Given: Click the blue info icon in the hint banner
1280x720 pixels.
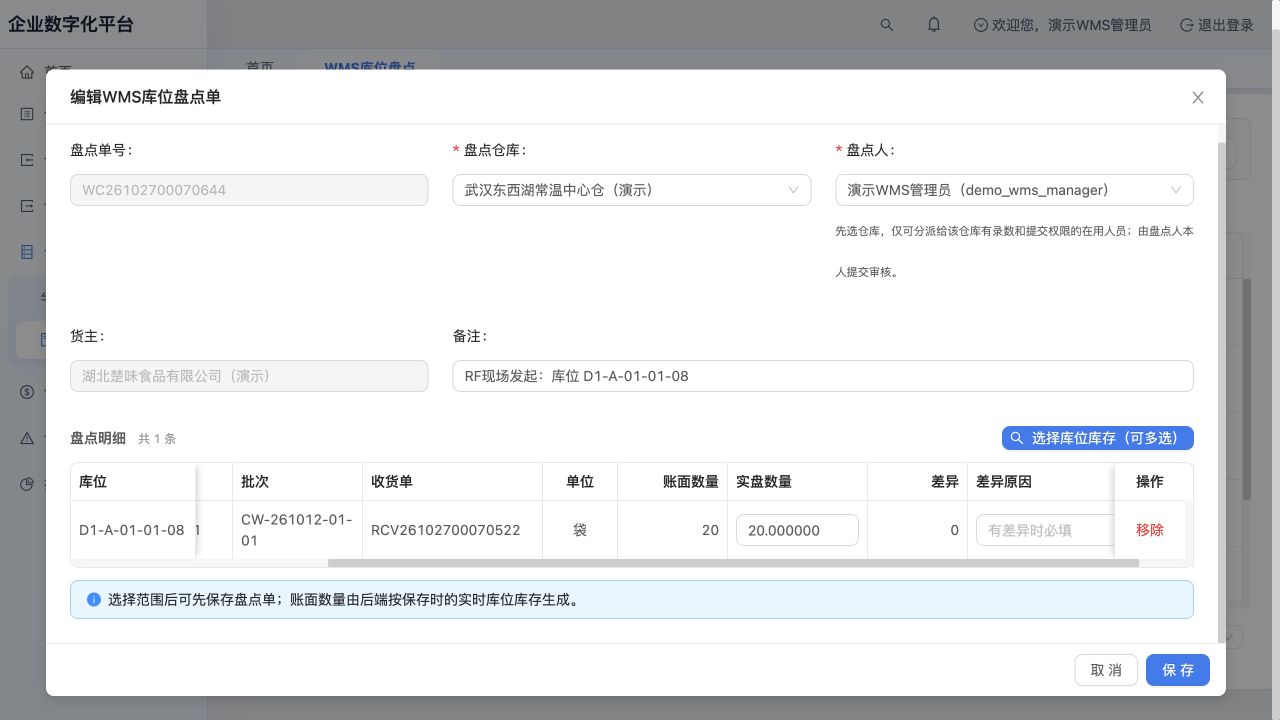Looking at the screenshot, I should click(x=94, y=600).
